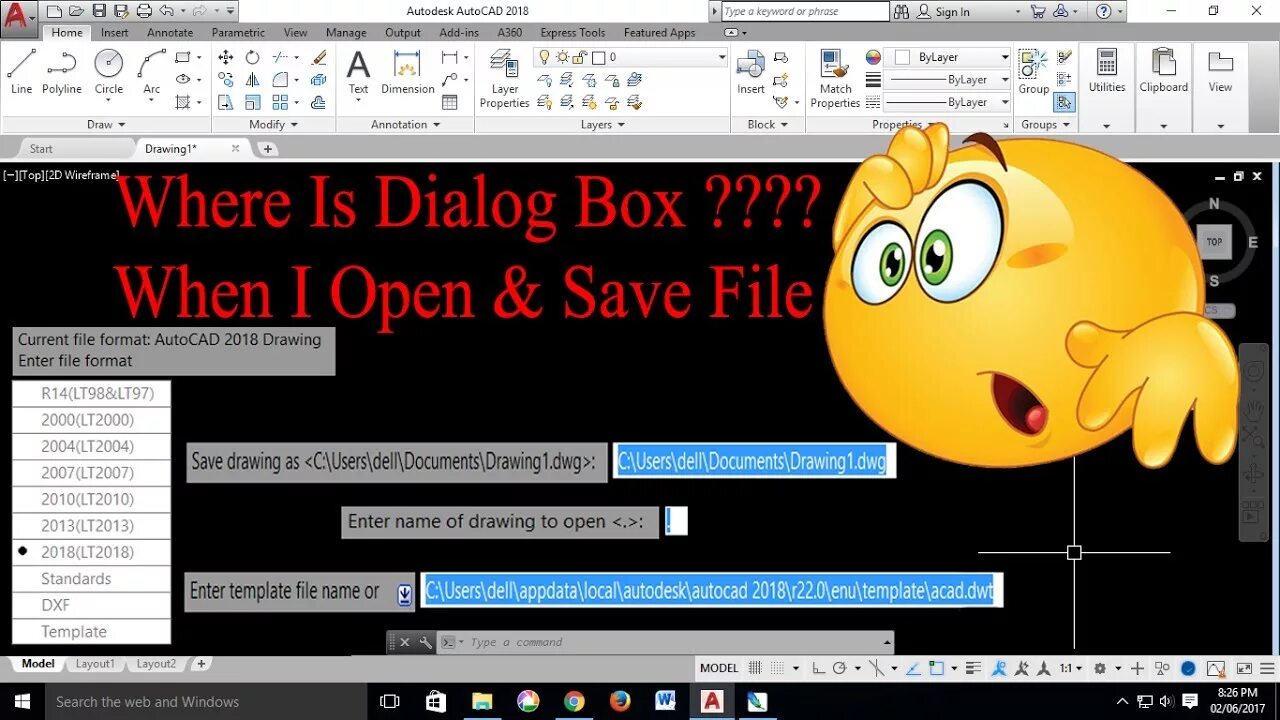Select the Polyline tool
The image size is (1280, 720).
(61, 71)
